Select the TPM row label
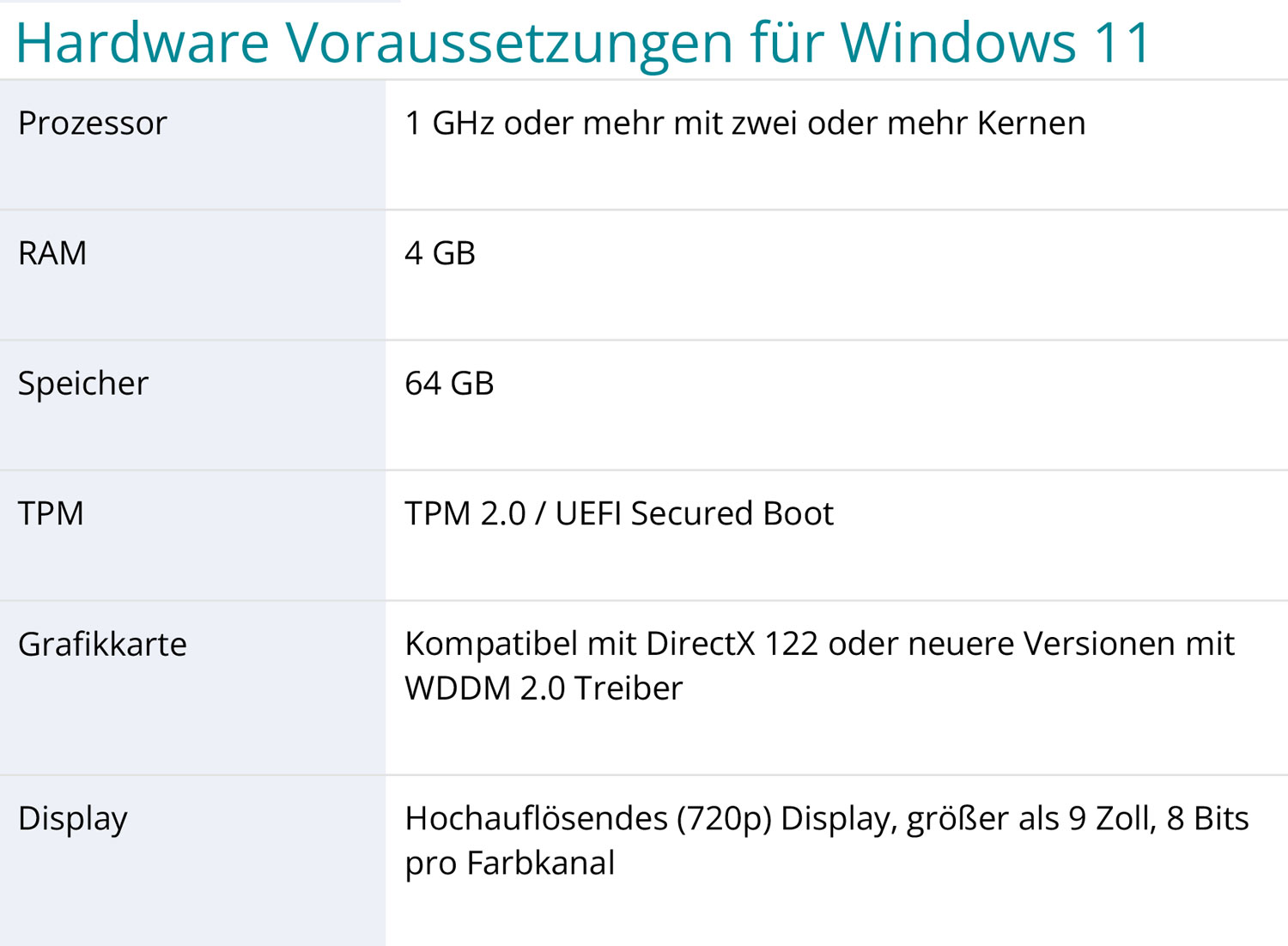 click(x=51, y=513)
